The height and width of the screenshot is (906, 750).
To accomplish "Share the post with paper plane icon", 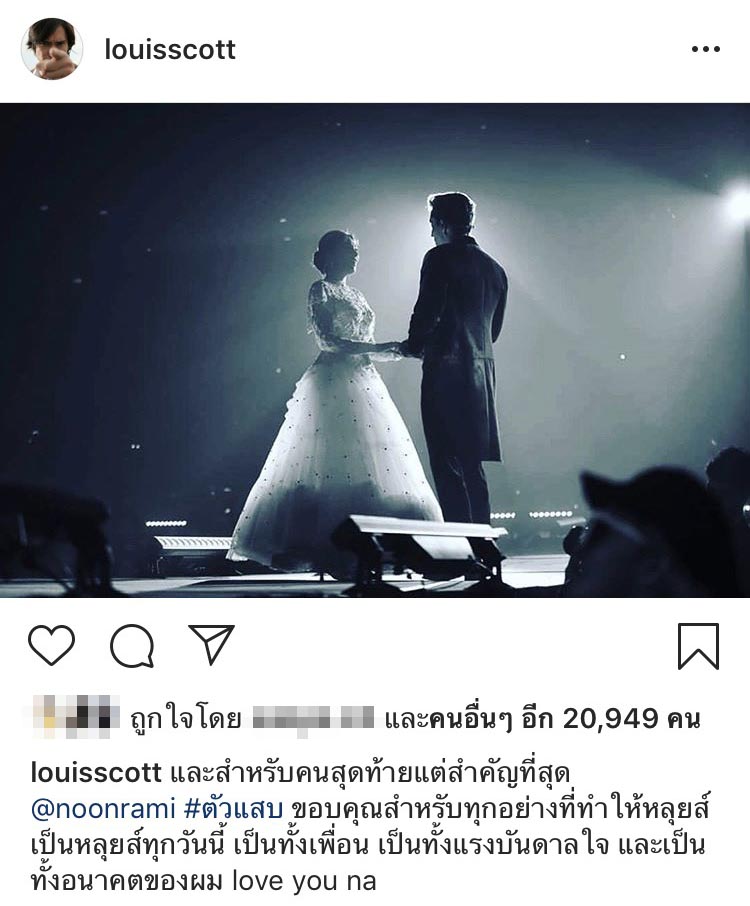I will point(211,644).
